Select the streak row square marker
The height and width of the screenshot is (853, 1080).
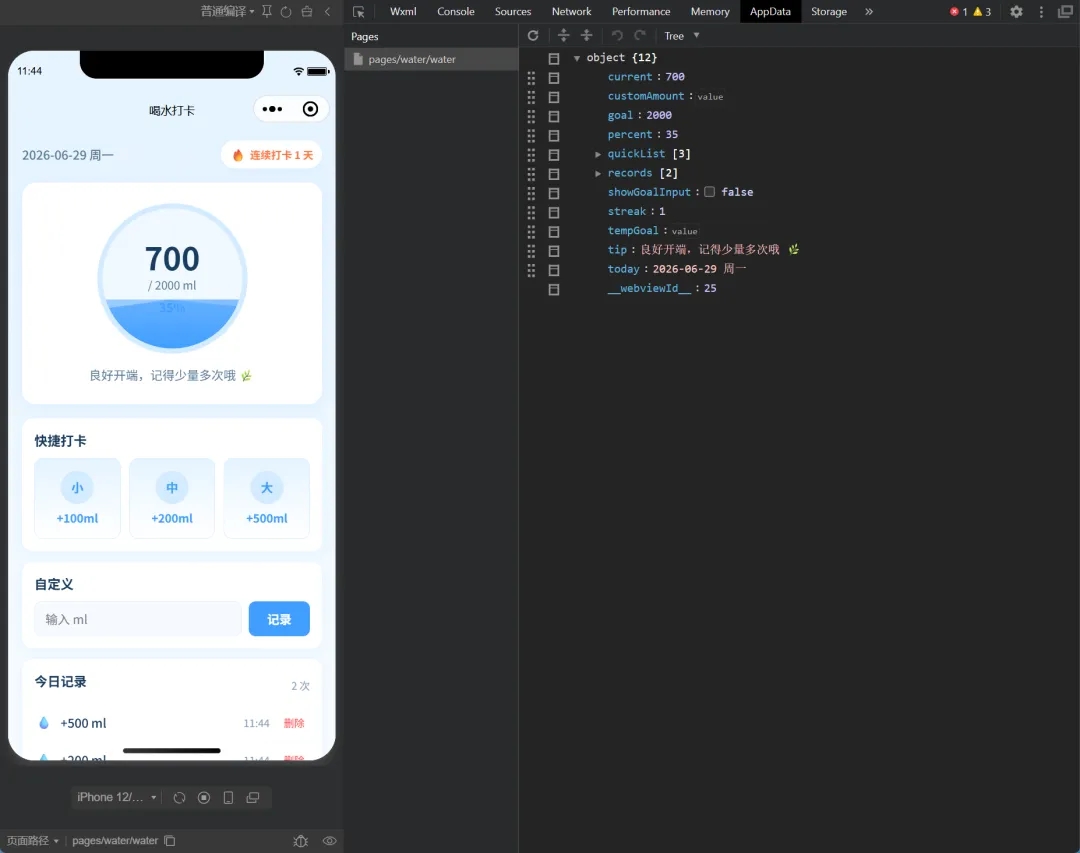click(554, 212)
